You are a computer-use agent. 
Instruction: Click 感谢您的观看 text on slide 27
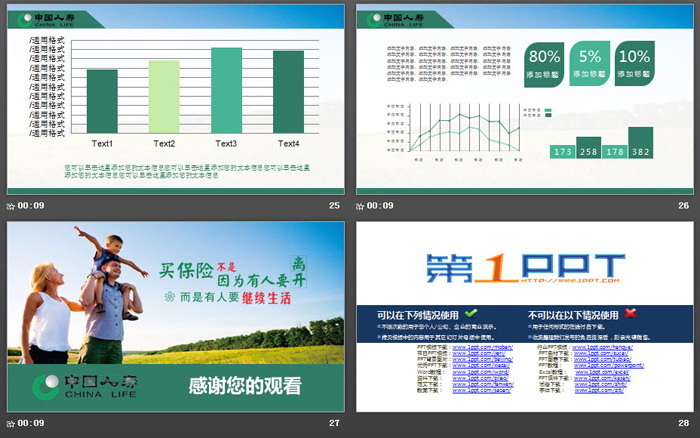coord(245,386)
